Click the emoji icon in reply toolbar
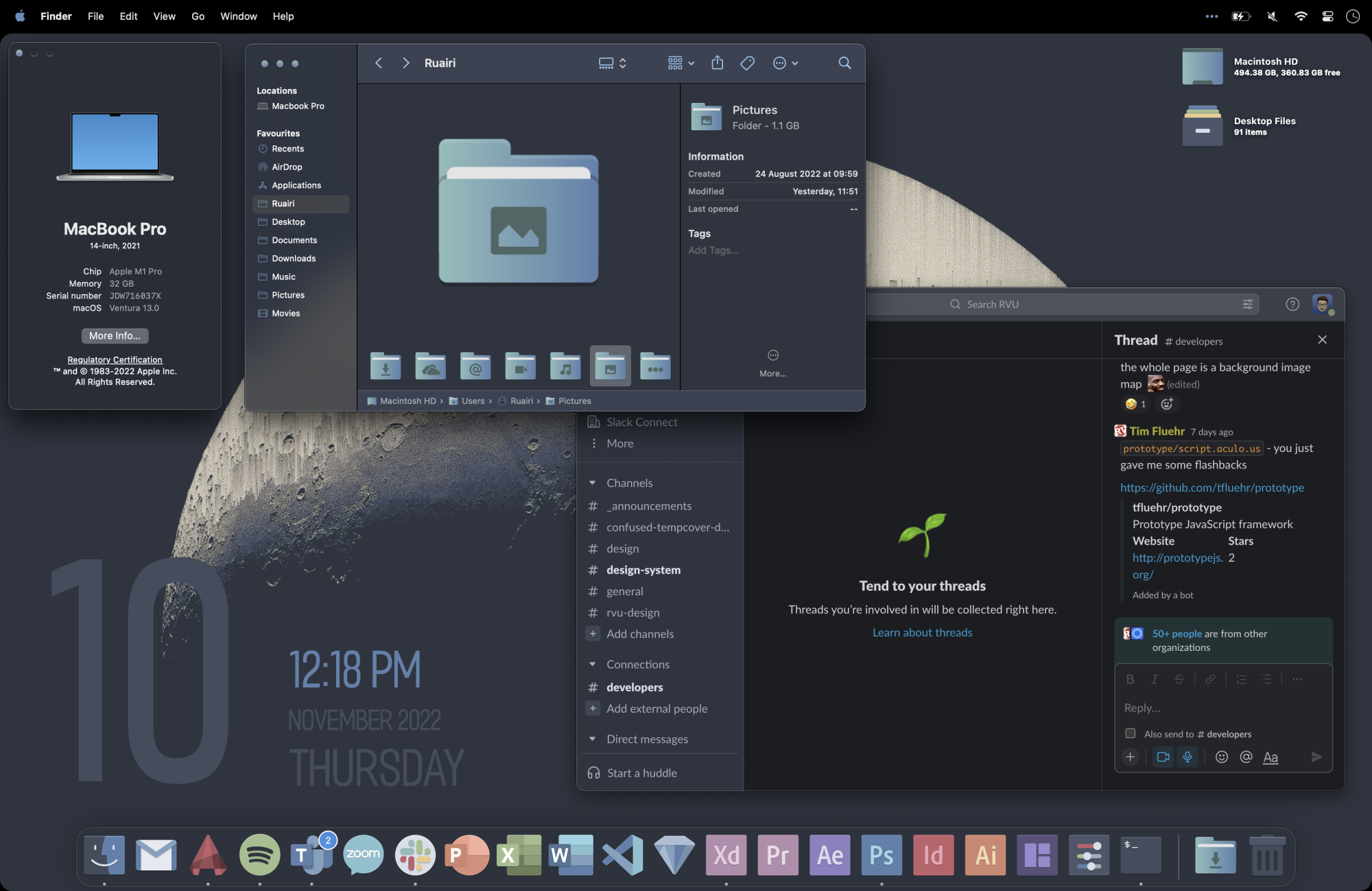 coord(1221,757)
